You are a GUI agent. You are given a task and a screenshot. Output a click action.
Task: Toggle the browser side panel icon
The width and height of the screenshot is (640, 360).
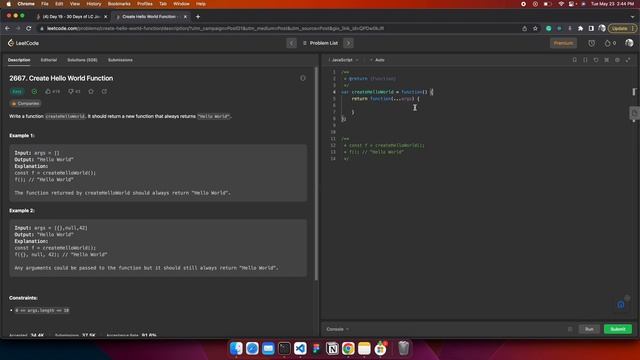click(591, 29)
